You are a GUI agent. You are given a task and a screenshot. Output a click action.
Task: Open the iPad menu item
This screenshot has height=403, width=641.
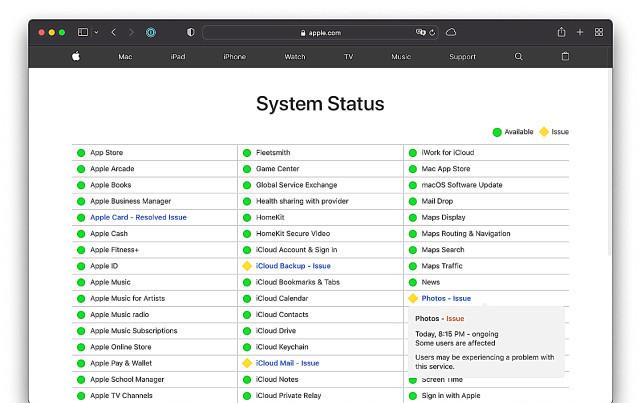[178, 57]
